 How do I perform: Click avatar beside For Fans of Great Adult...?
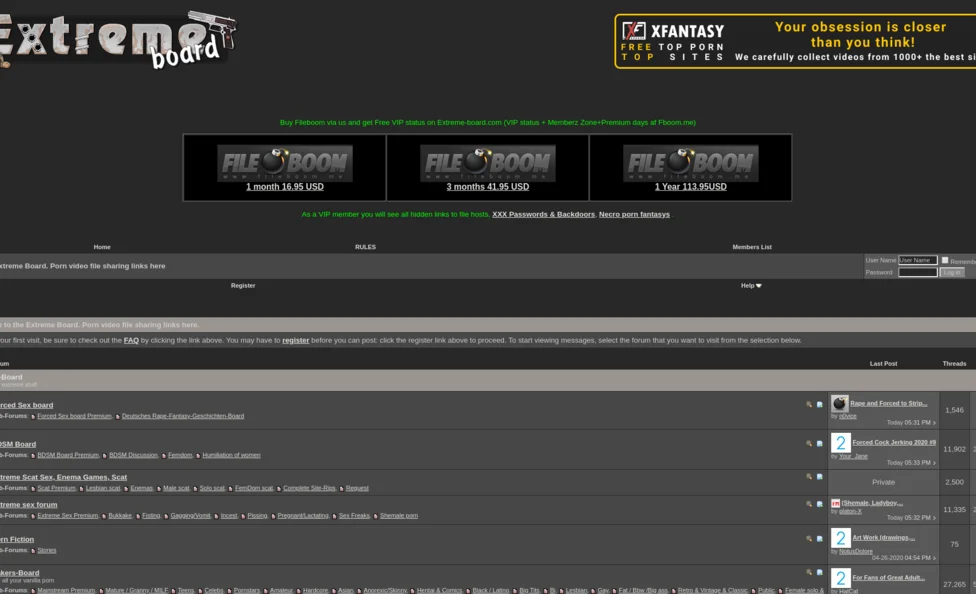841,578
